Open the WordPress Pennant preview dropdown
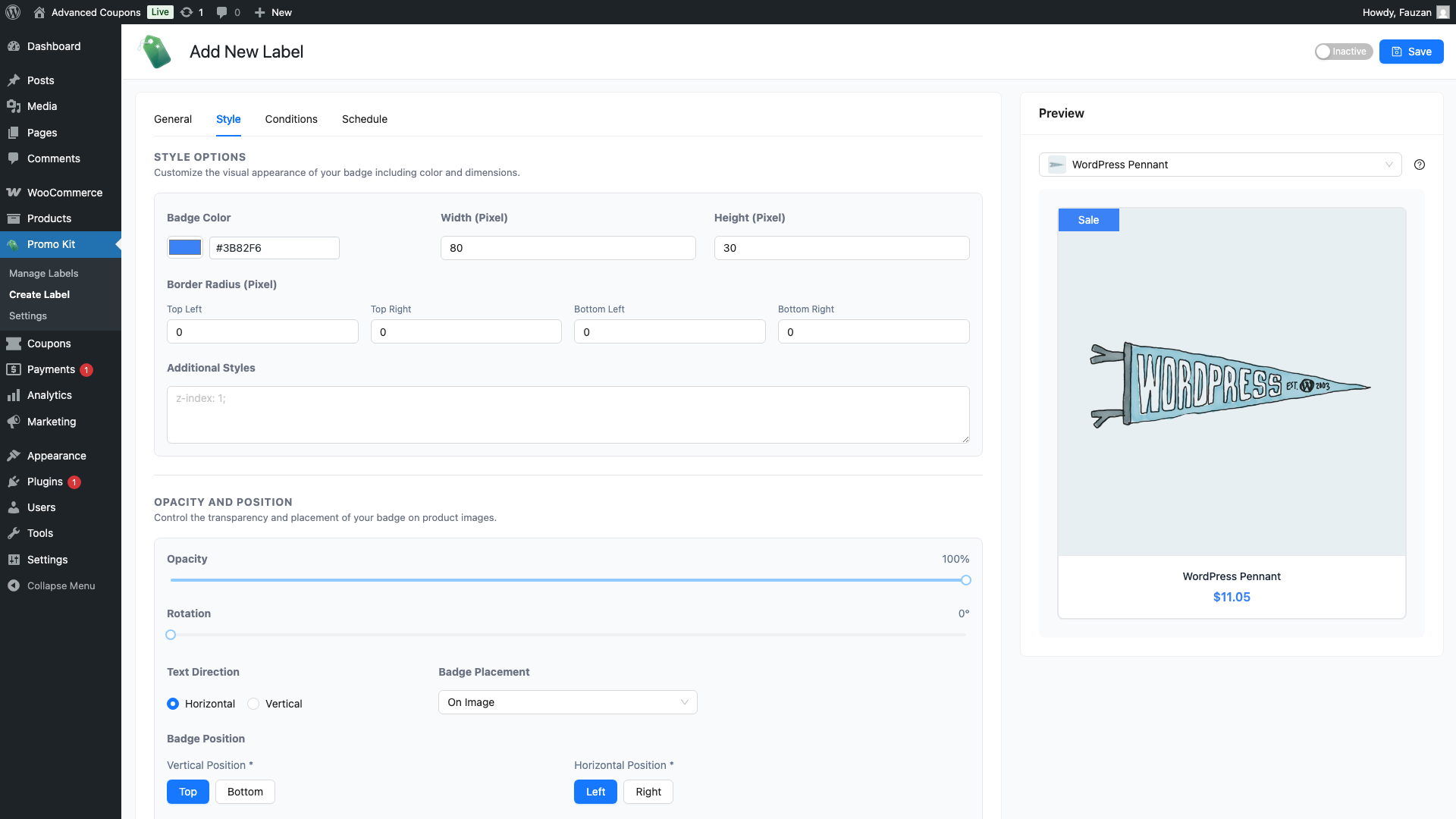Screen dimensions: 1456x819 click(x=1219, y=165)
